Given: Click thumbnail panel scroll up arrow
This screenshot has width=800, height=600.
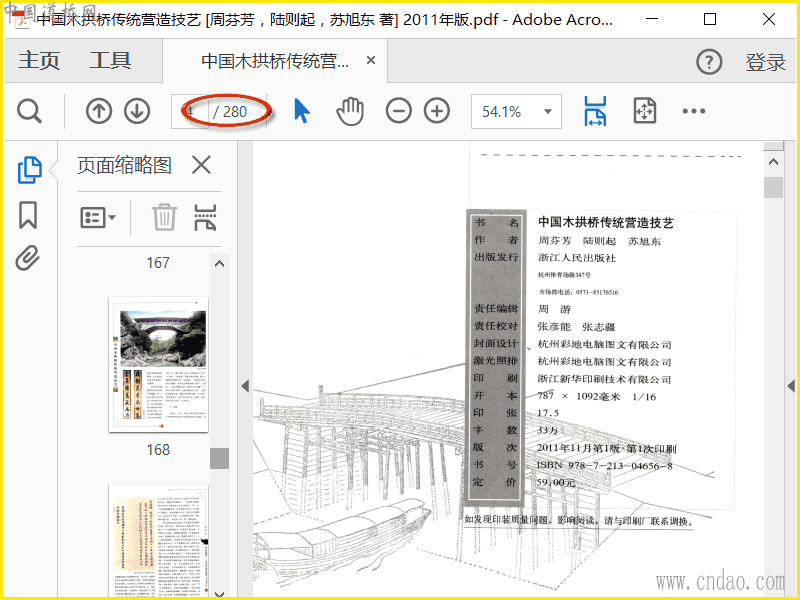Looking at the screenshot, I should pyautogui.click(x=219, y=264).
